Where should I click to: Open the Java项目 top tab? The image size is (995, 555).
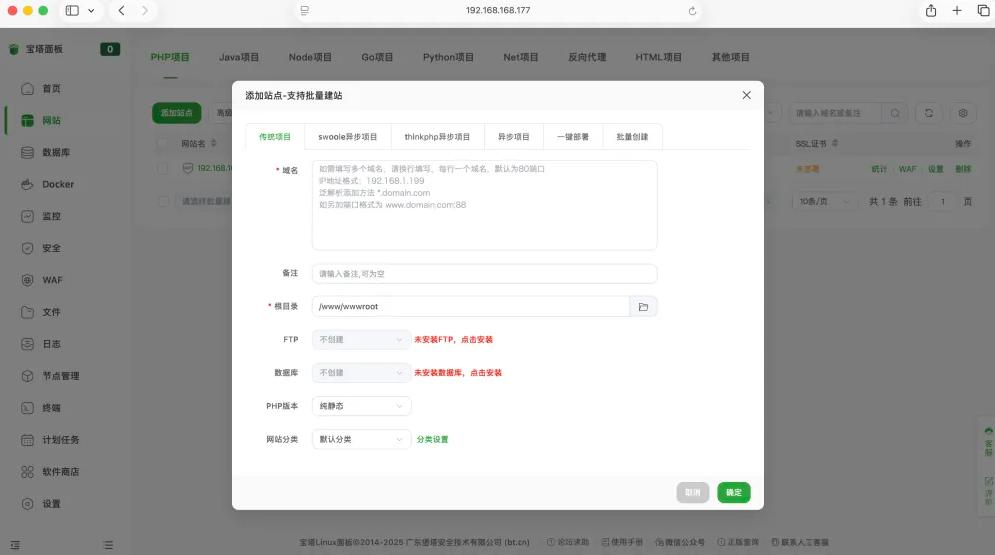[239, 57]
